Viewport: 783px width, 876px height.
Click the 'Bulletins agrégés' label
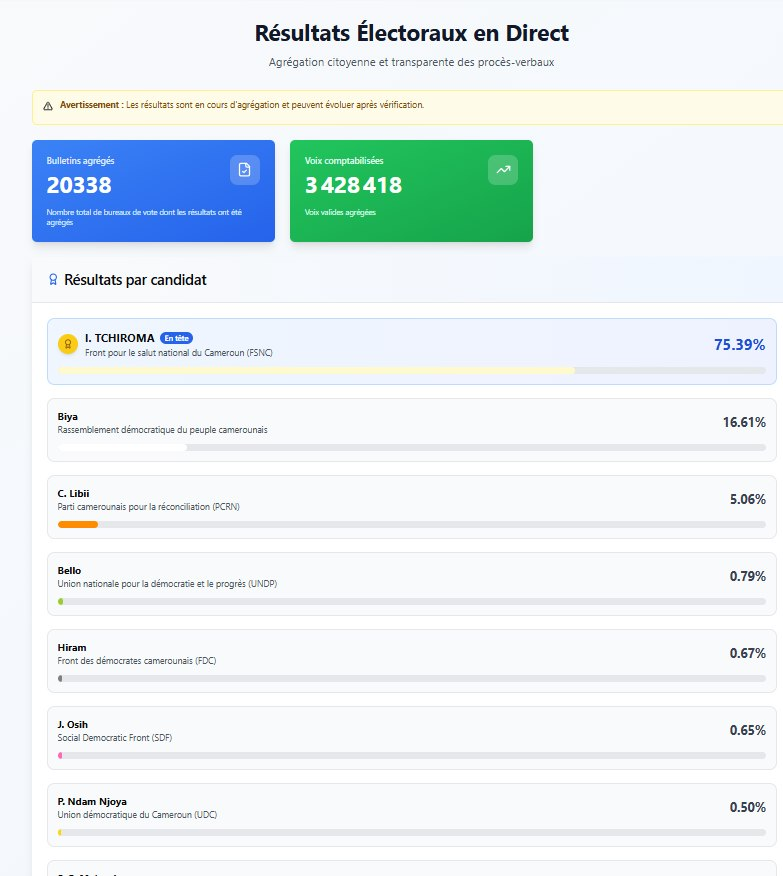point(80,160)
